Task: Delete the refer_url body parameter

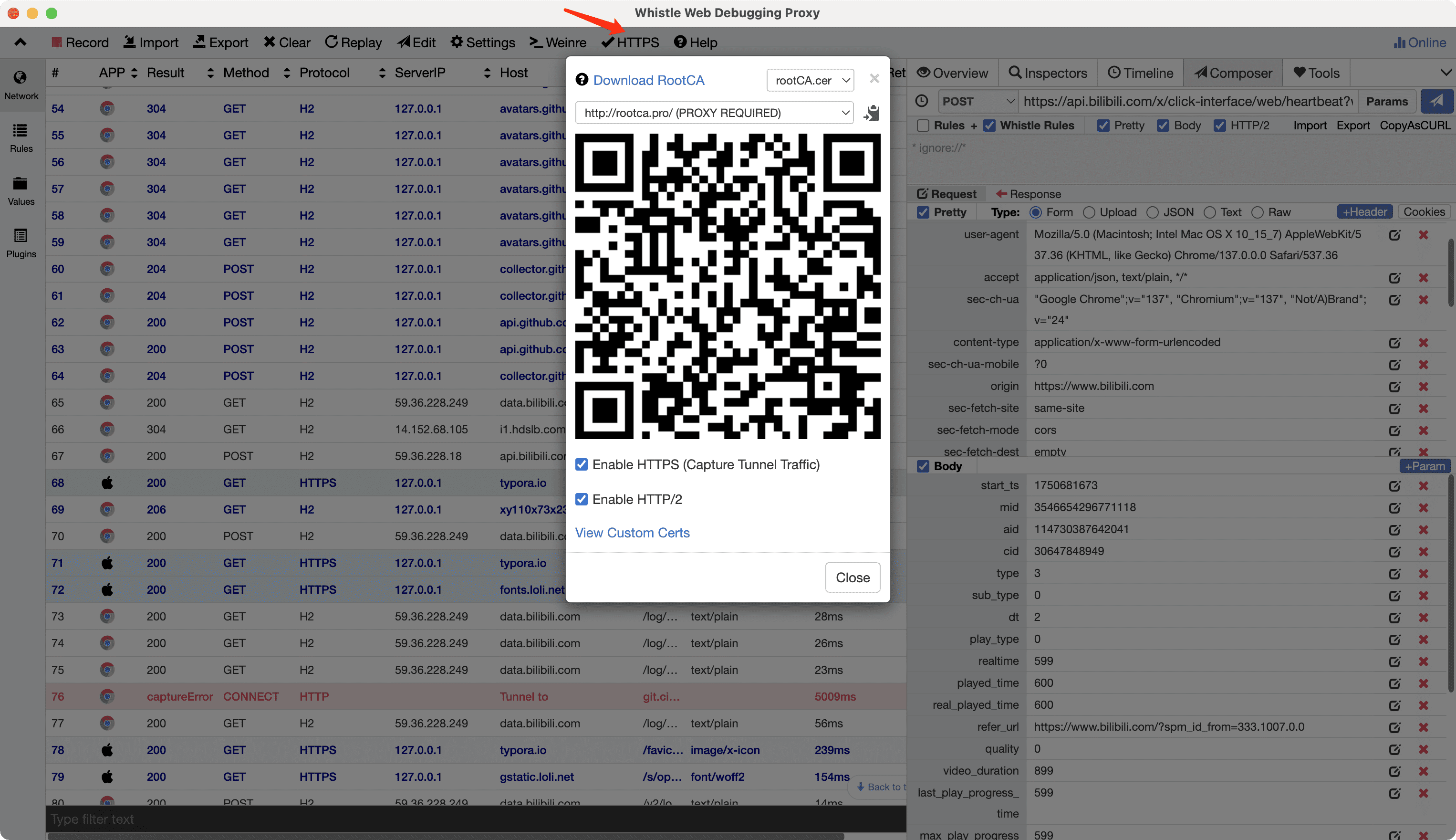Action: coord(1423,727)
